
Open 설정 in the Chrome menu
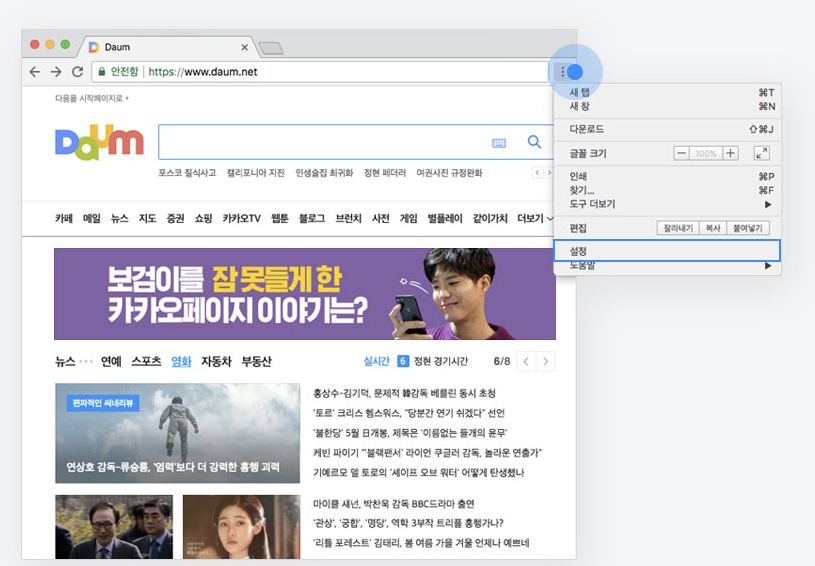667,251
